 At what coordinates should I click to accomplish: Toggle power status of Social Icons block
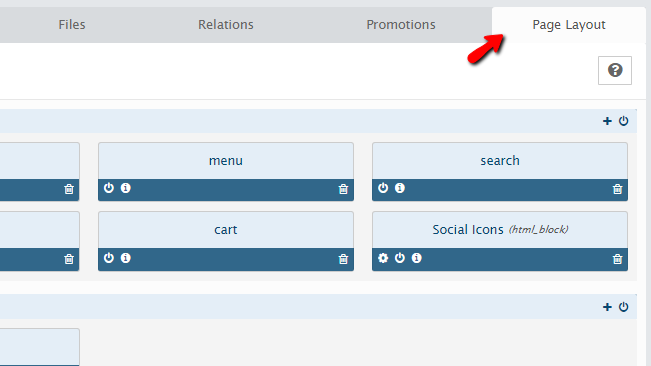pyautogui.click(x=400, y=258)
